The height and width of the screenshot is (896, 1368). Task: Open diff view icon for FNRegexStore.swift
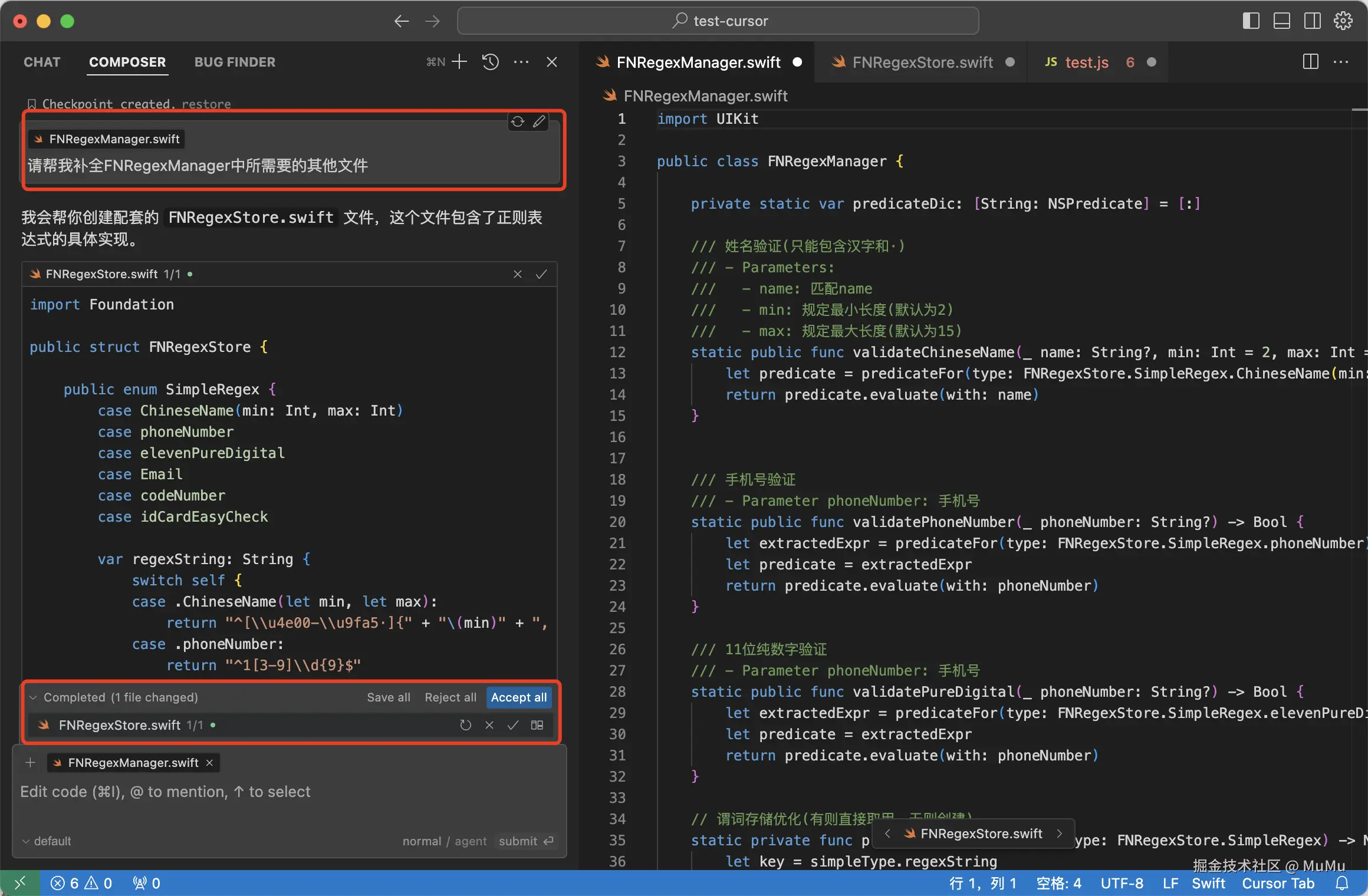[x=537, y=725]
